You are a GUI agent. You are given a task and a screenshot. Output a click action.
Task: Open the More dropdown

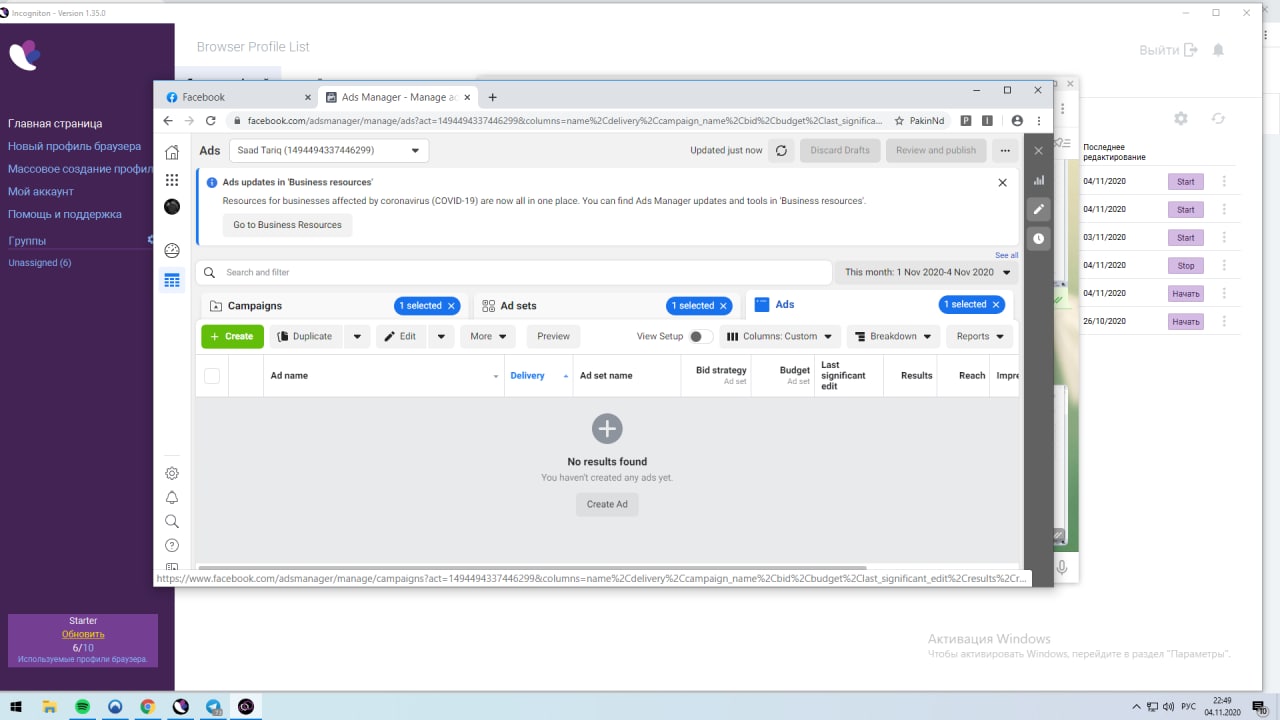[x=488, y=336]
